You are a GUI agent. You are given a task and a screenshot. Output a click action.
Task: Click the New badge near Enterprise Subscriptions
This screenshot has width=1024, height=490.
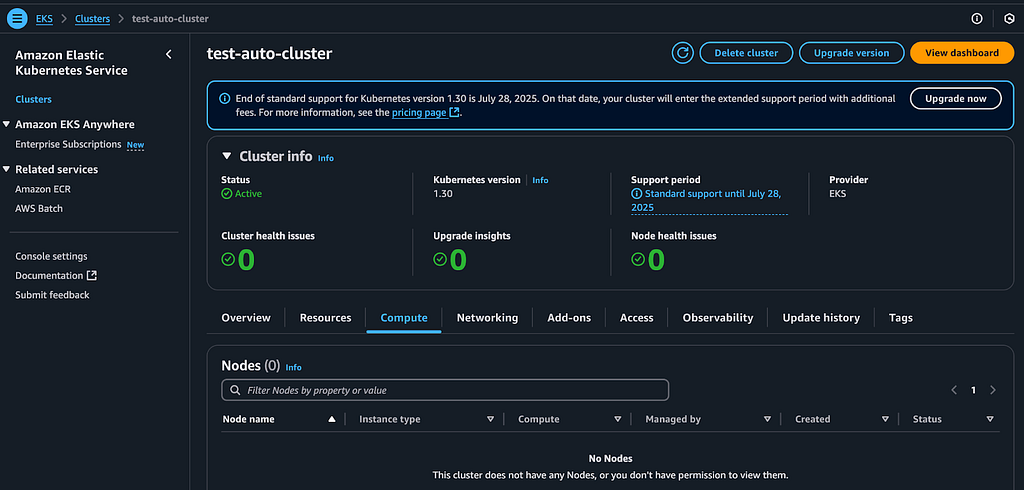[135, 145]
